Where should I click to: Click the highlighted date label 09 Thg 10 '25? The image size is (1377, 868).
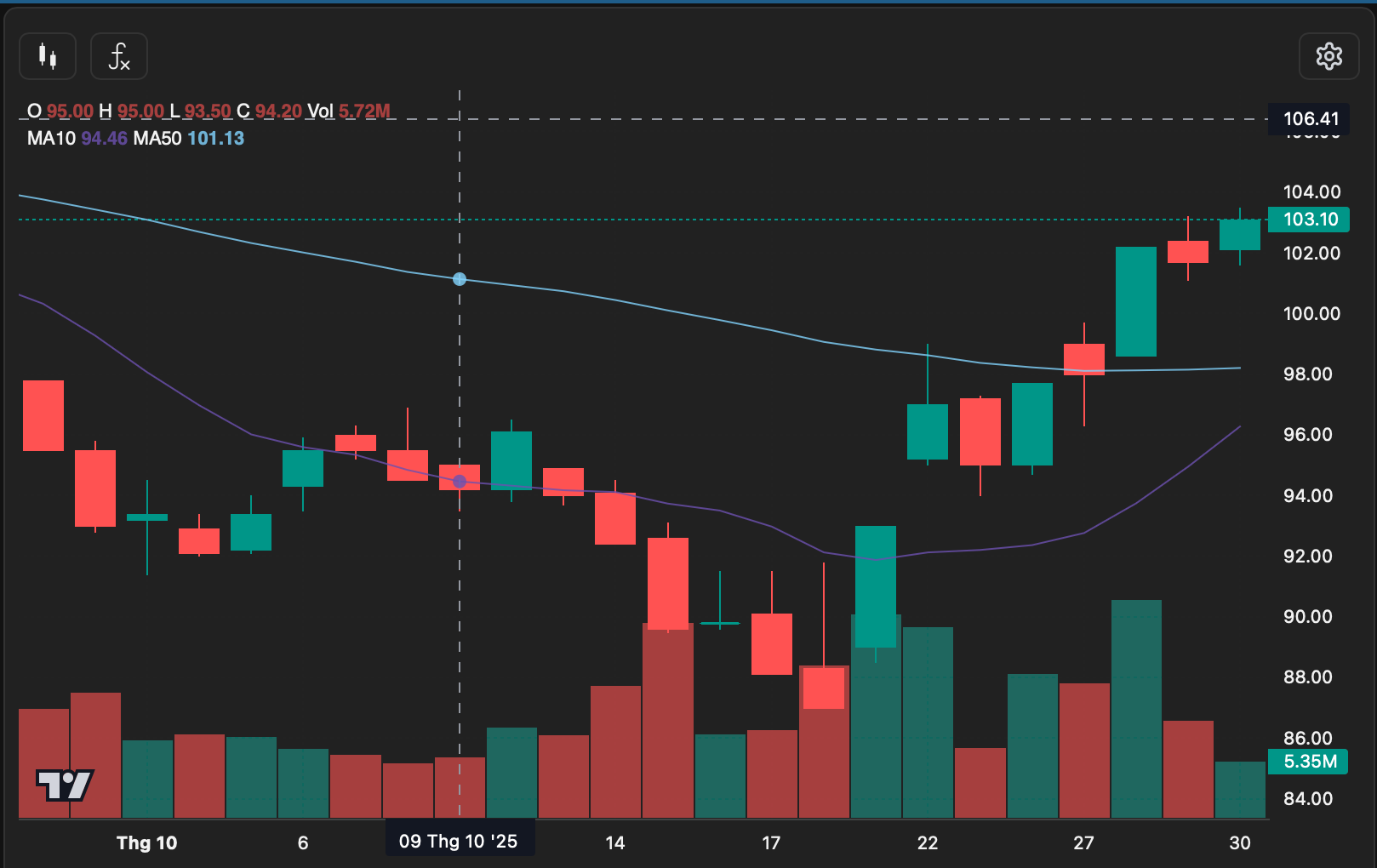(x=459, y=842)
